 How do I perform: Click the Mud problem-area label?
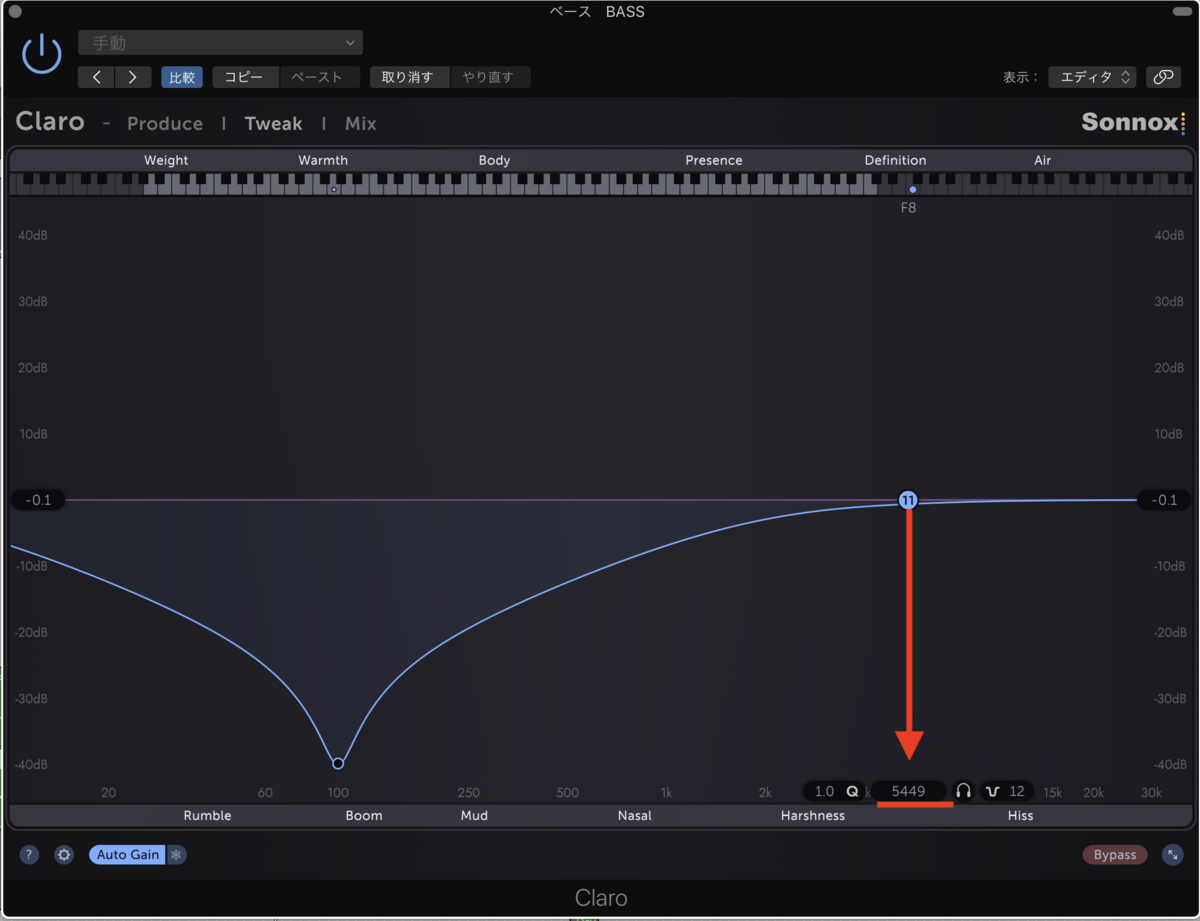pyautogui.click(x=474, y=815)
